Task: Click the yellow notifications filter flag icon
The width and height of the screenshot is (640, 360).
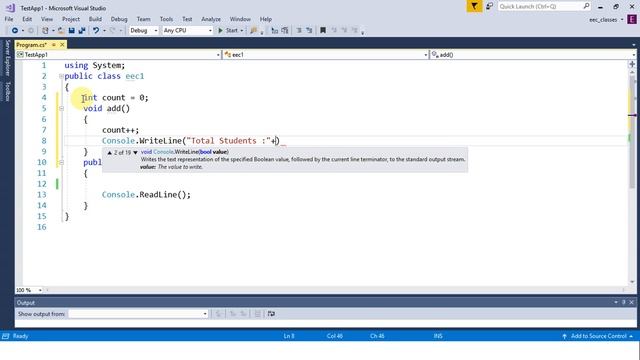Action: tap(474, 6)
